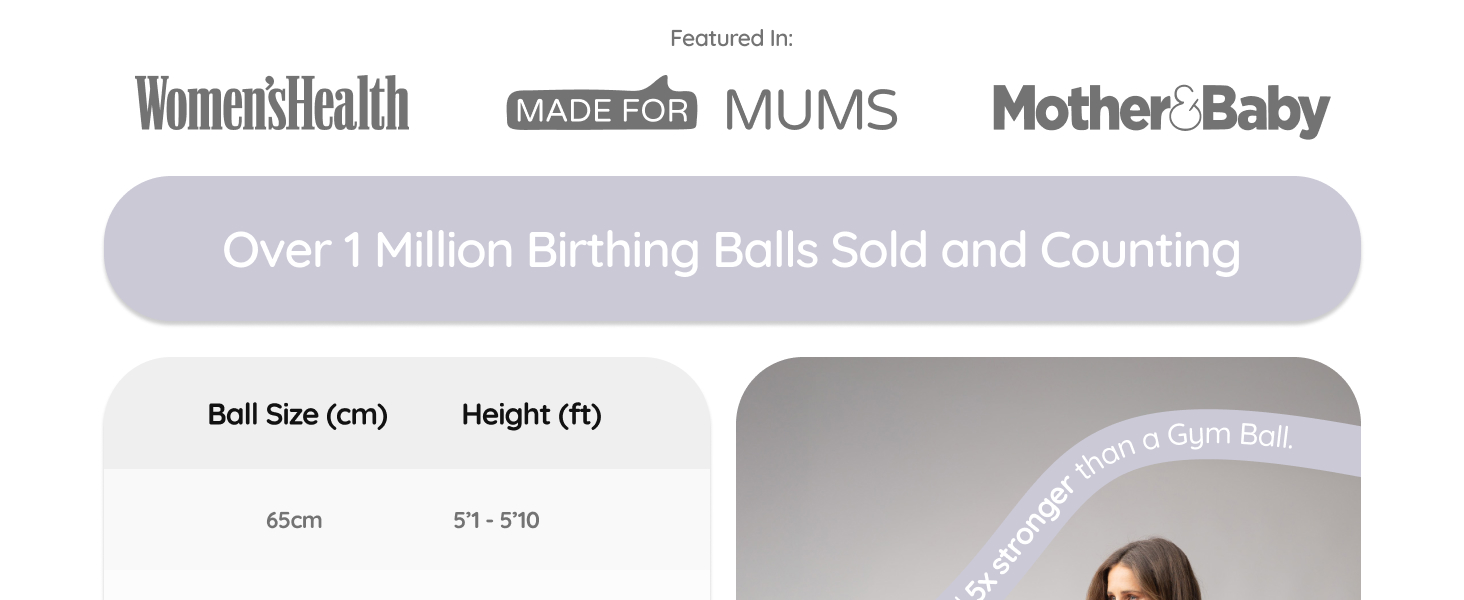Click the ampersand in Mother&Baby logo
Image resolution: width=1464 pixels, height=600 pixels.
tap(1184, 109)
